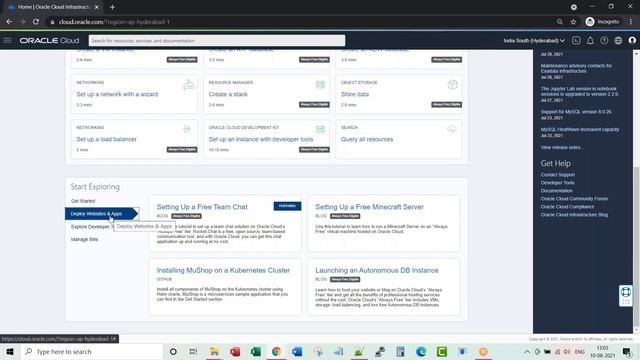Open the Jupyter Lab version release note

coord(579,91)
